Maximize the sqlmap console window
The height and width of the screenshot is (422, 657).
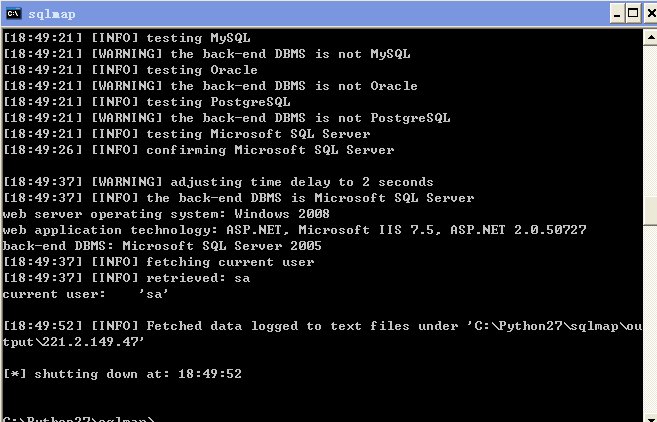[634, 14]
